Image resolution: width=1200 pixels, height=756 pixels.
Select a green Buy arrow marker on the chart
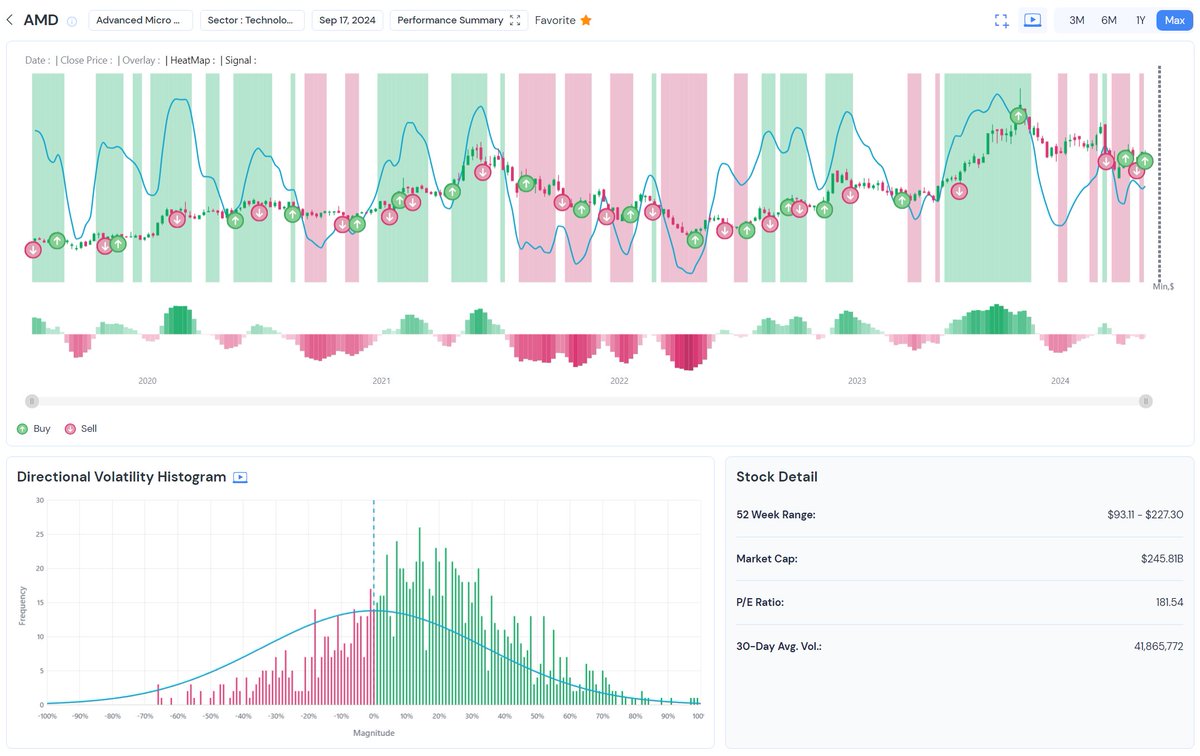point(57,240)
